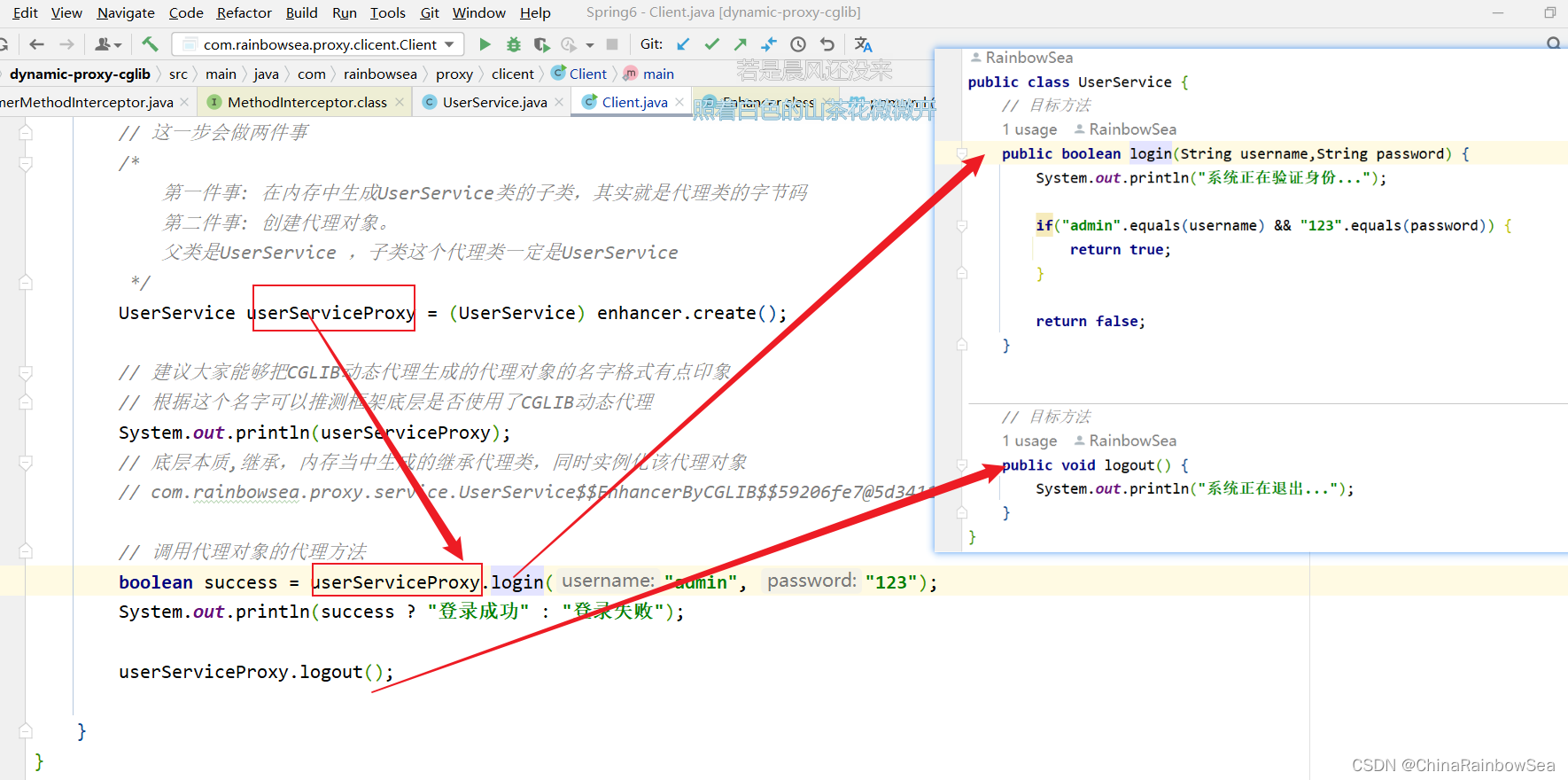Viewport: 1568px width, 780px height.
Task: Click the src breadcrumb
Action: coord(178,74)
